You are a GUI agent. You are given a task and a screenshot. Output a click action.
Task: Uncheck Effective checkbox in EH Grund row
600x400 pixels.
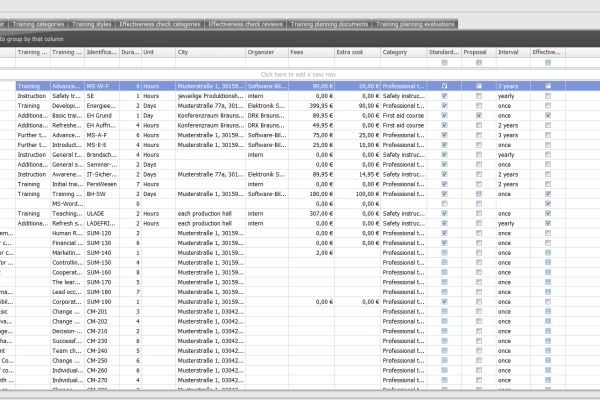click(x=548, y=116)
